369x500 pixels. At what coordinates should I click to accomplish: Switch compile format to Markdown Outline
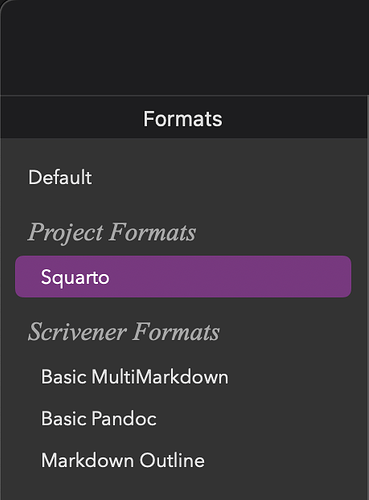point(123,460)
